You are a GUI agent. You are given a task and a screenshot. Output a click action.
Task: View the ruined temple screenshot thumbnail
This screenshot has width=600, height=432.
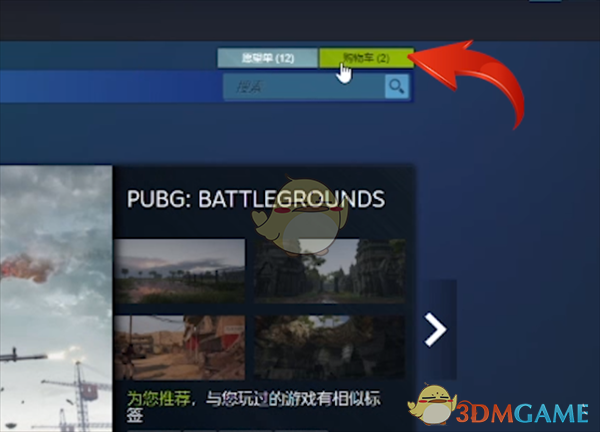[x=329, y=271]
